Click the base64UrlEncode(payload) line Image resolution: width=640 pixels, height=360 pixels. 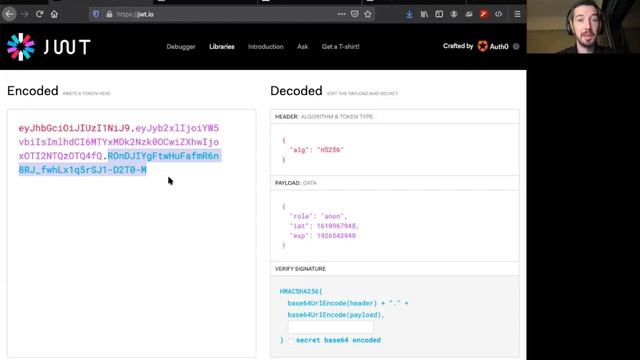coord(336,315)
